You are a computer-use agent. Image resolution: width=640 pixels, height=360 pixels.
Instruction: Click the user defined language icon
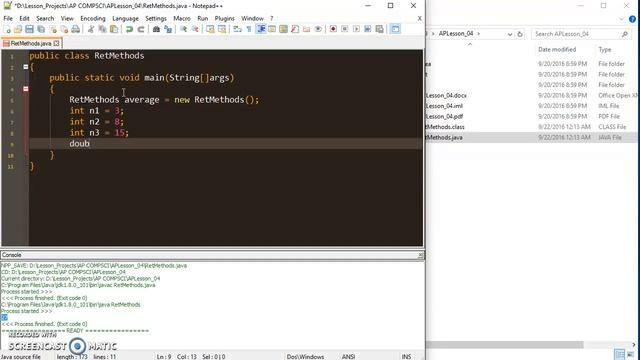pos(272,29)
